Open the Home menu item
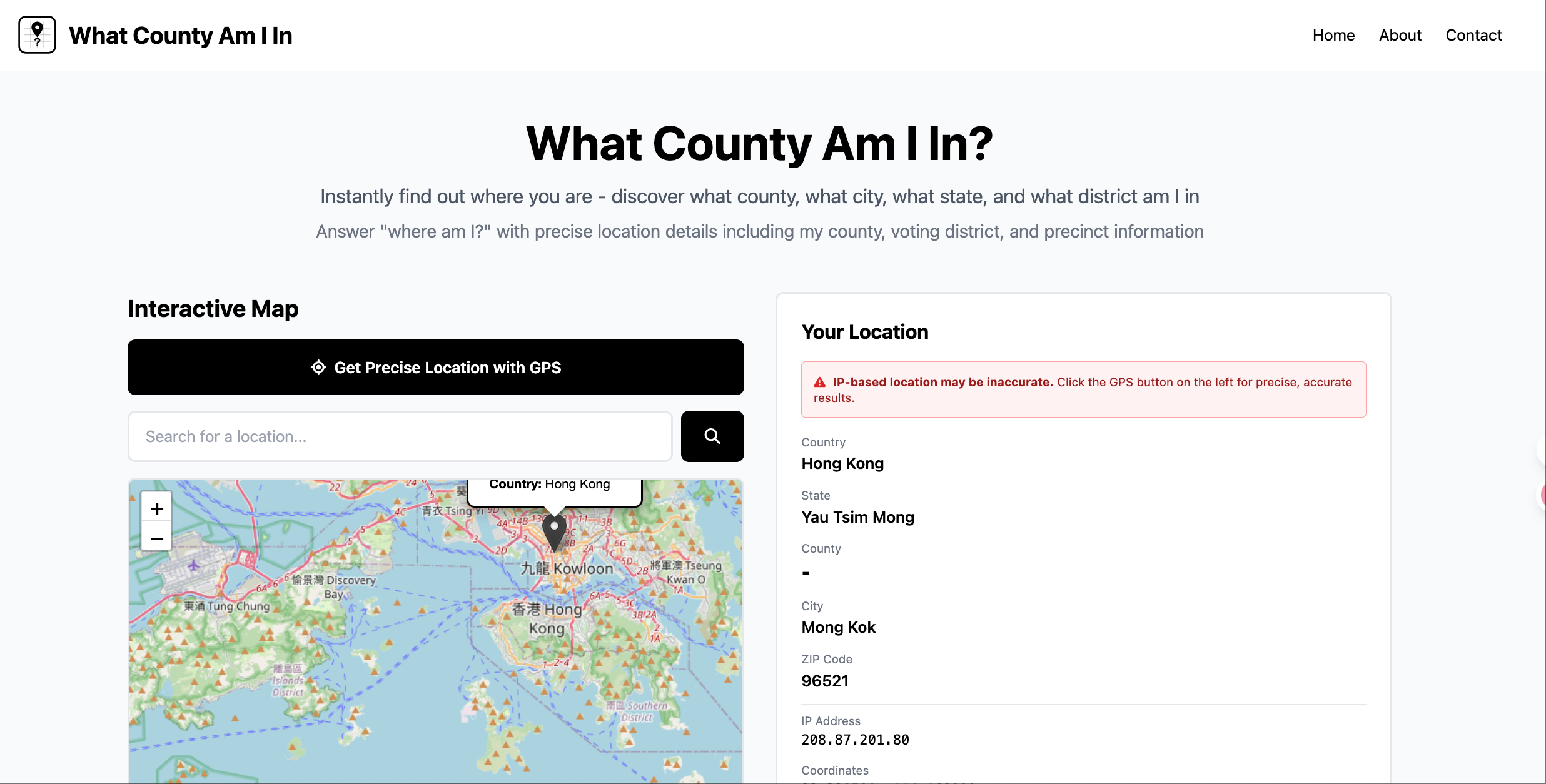 click(x=1333, y=35)
